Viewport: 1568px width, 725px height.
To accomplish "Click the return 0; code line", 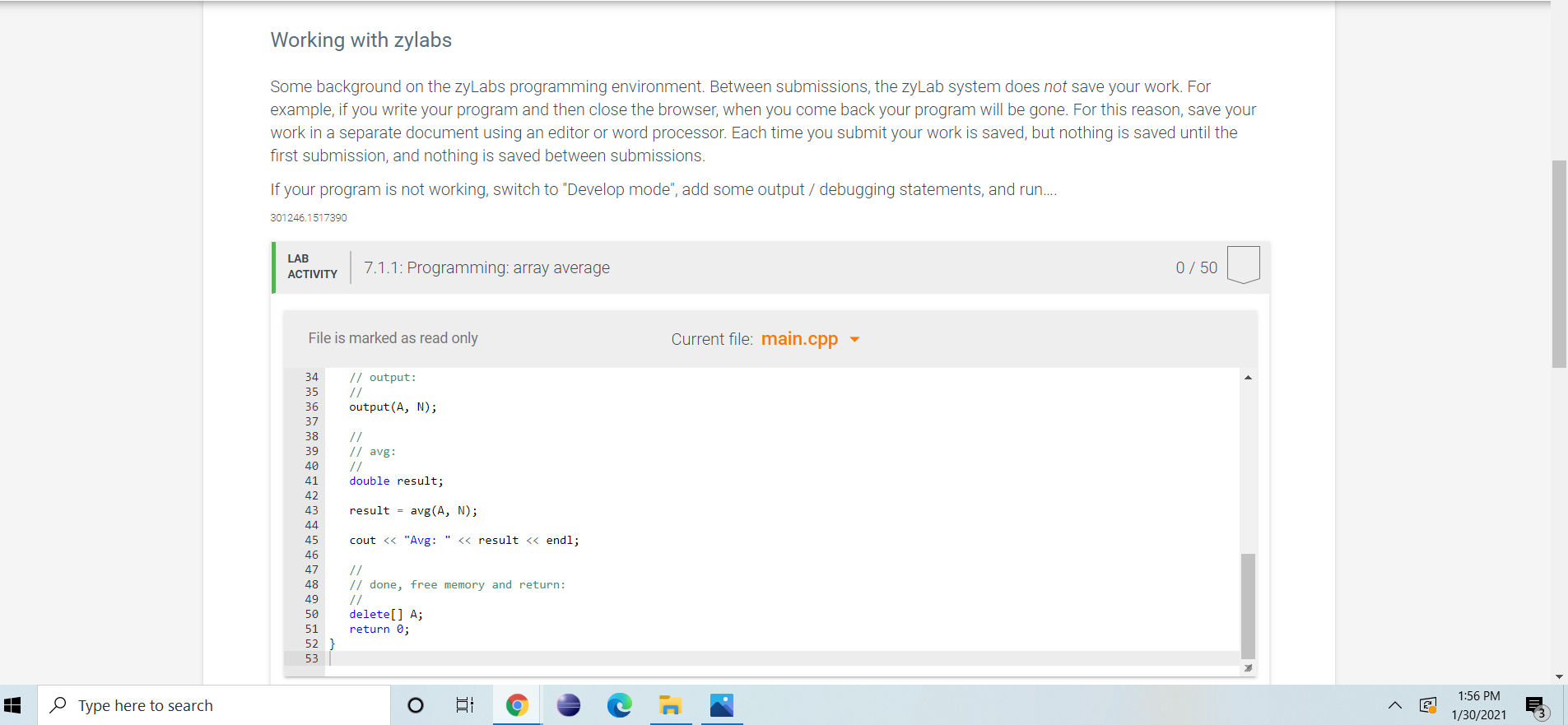I will click(x=379, y=630).
